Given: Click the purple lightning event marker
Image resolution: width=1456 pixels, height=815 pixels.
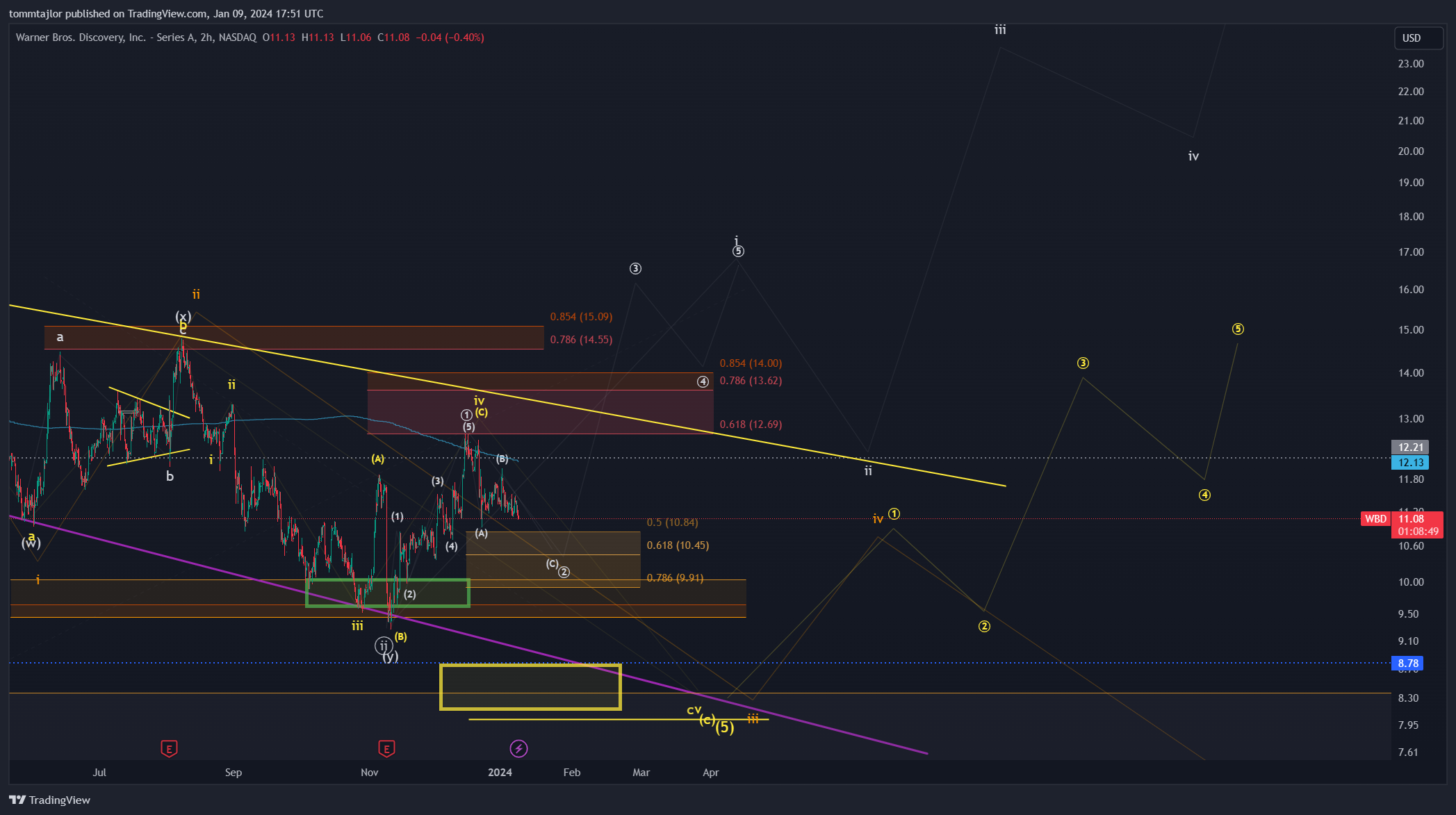Looking at the screenshot, I should 518,748.
